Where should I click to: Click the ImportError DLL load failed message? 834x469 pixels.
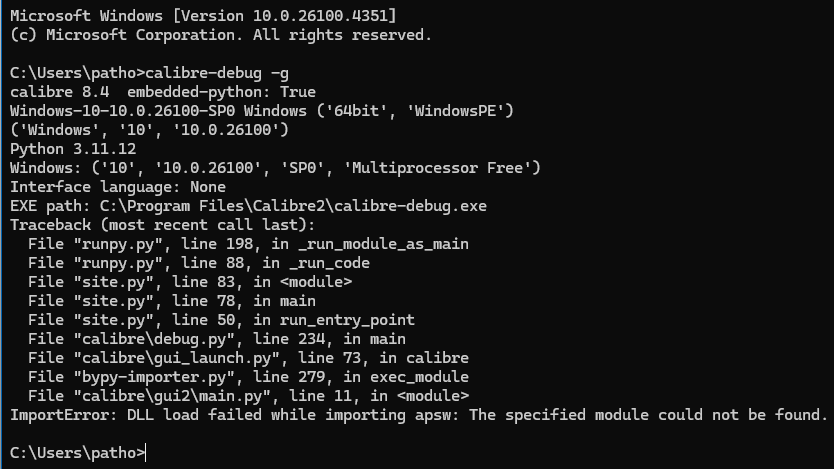coord(418,415)
